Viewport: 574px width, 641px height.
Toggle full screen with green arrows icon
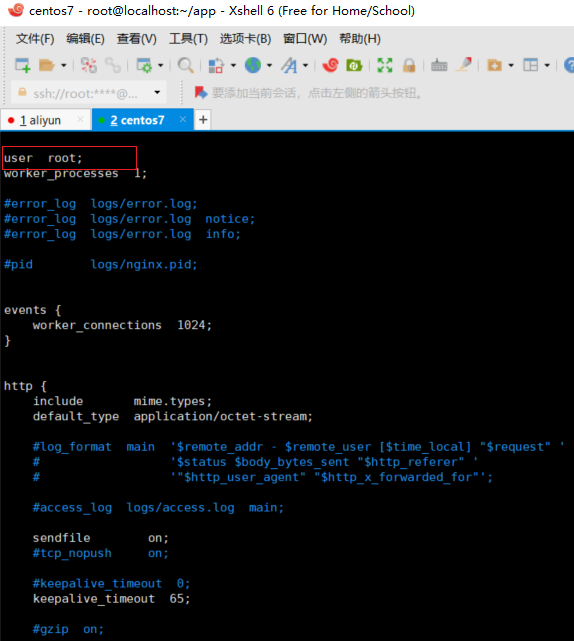(385, 65)
